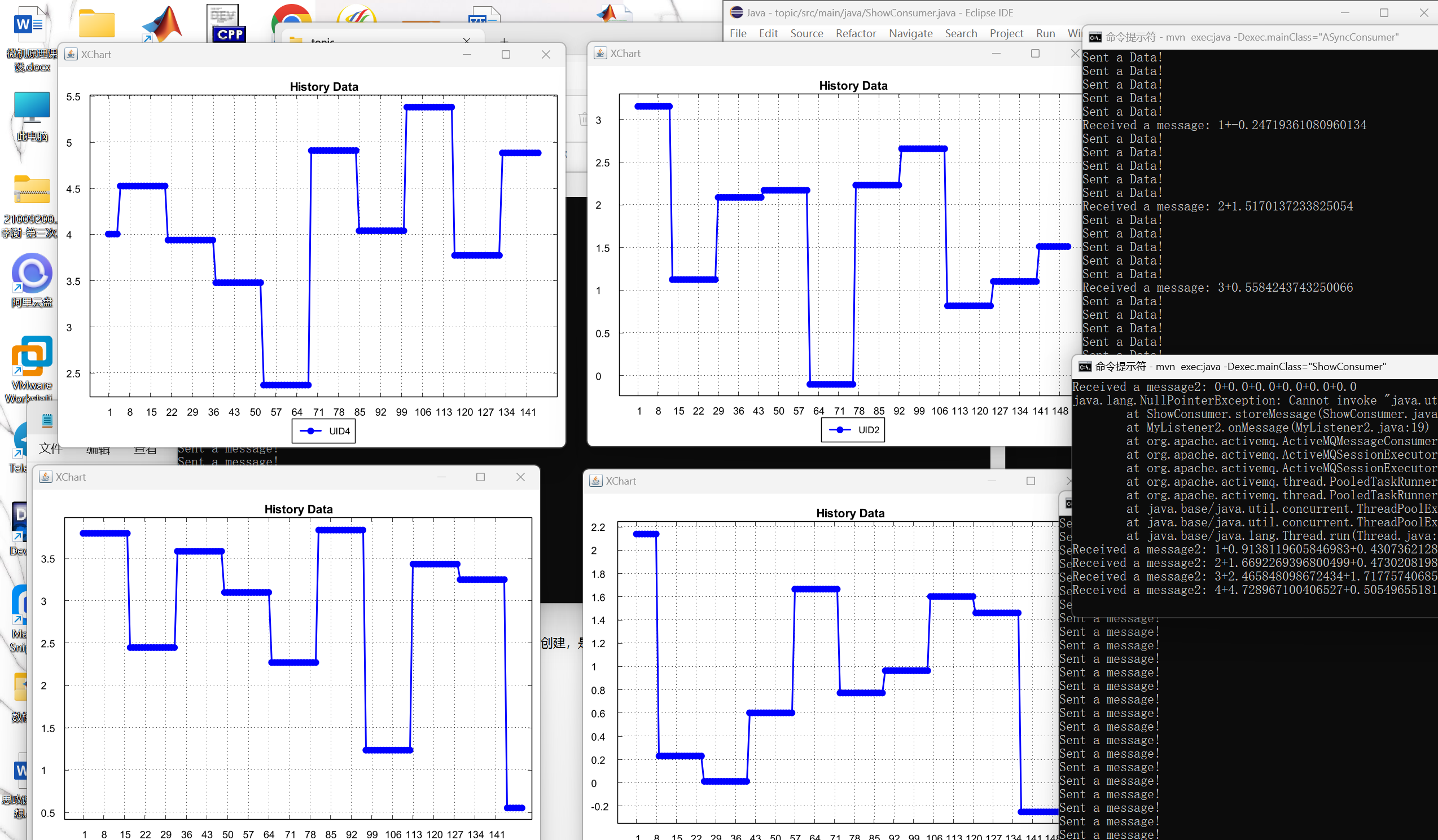This screenshot has width=1438, height=840.
Task: Open Notepad 文件 menu
Action: [x=50, y=449]
